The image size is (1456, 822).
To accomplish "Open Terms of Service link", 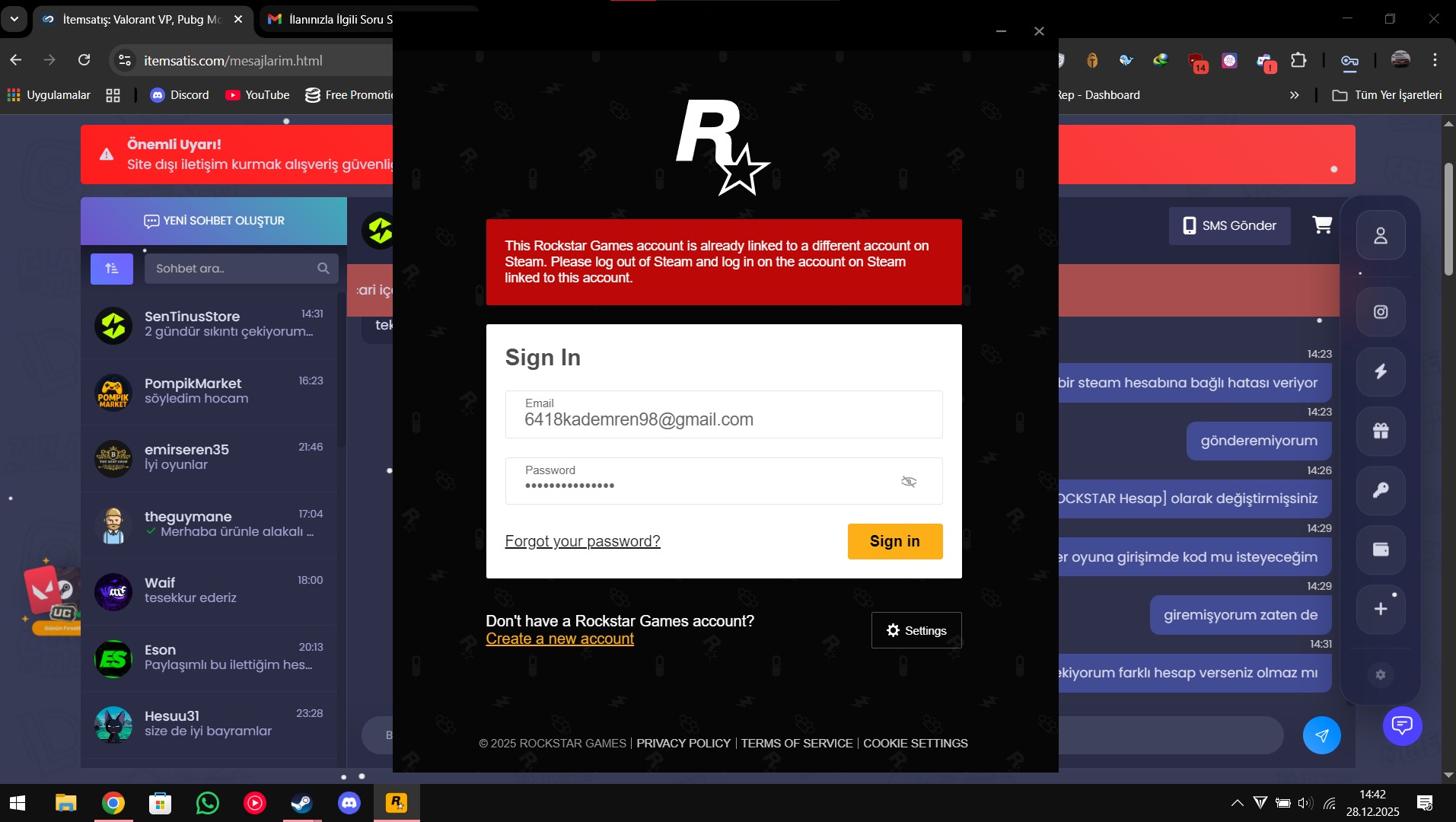I will click(x=797, y=743).
